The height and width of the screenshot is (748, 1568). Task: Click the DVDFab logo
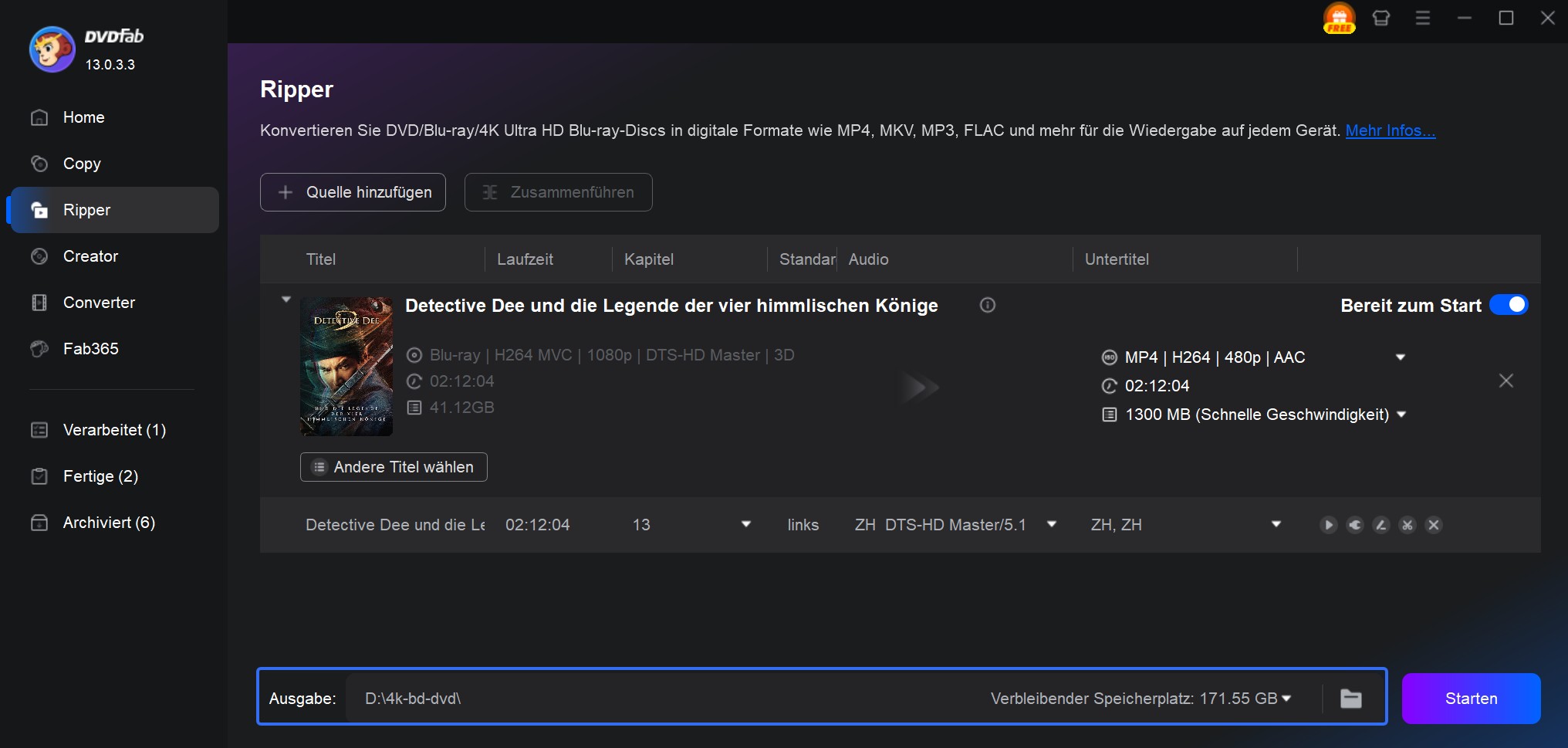[52, 49]
